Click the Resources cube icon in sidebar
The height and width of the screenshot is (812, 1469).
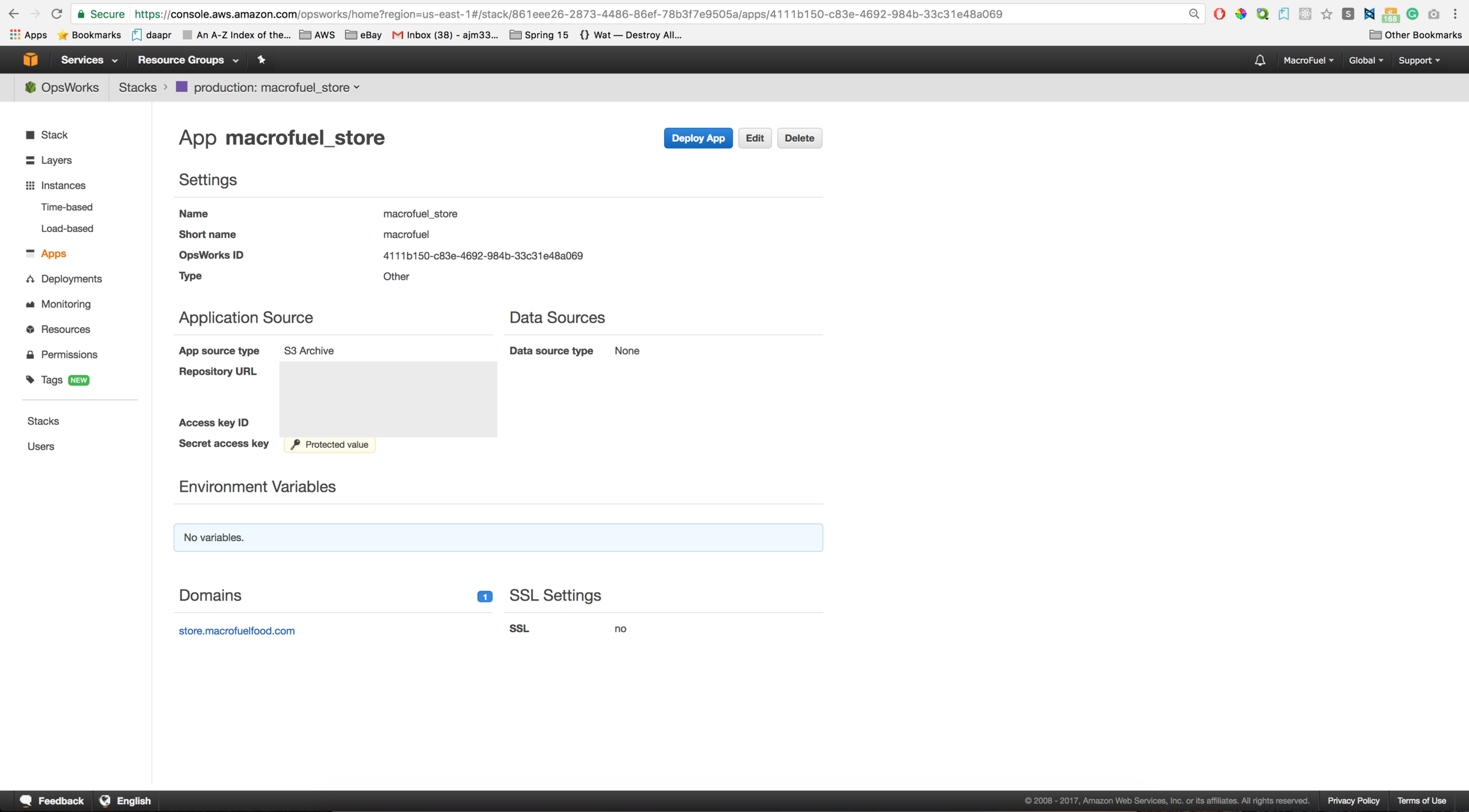coord(31,330)
